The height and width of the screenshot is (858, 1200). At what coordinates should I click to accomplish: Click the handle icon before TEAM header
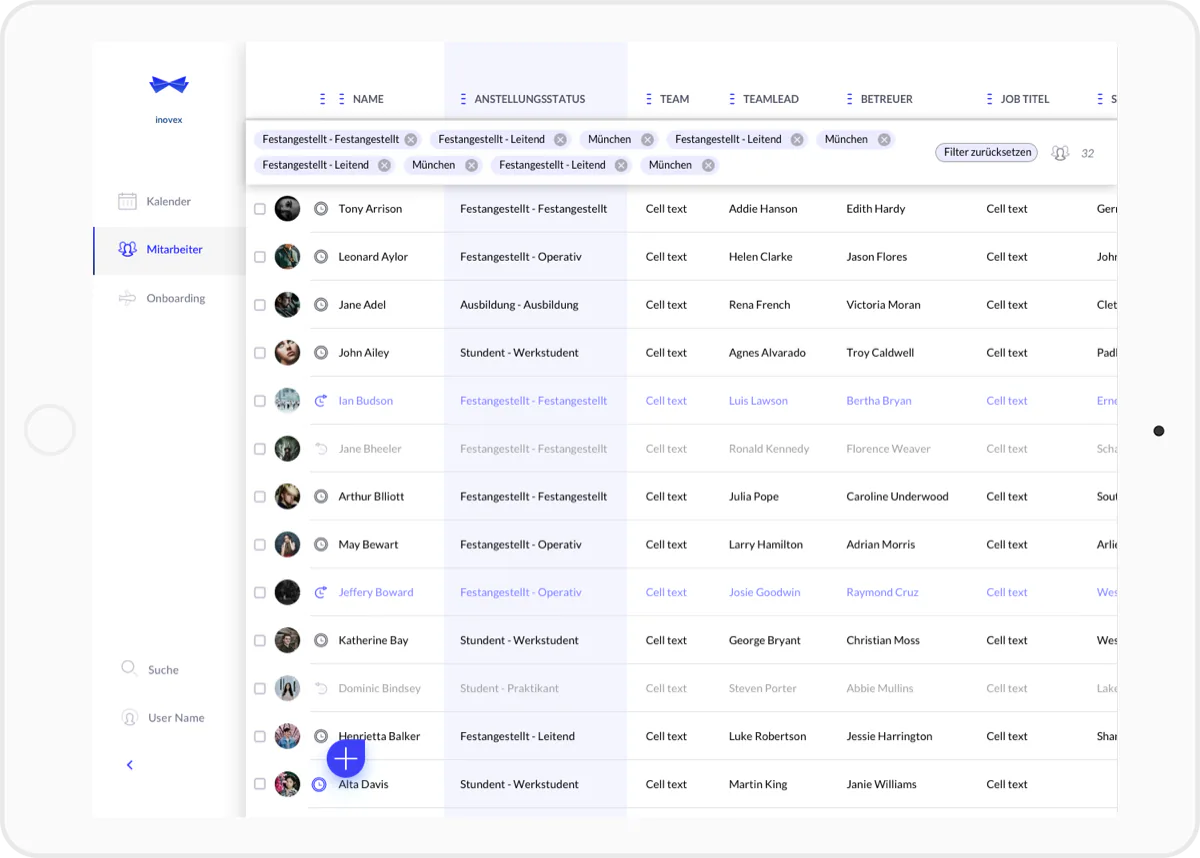point(648,99)
